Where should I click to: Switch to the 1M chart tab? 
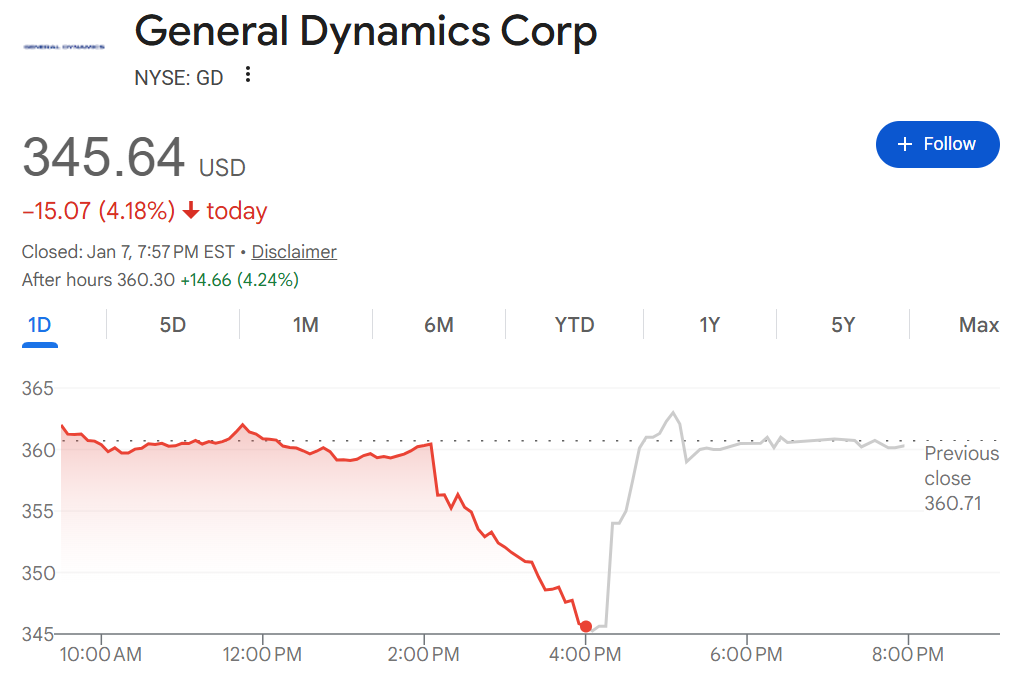305,325
